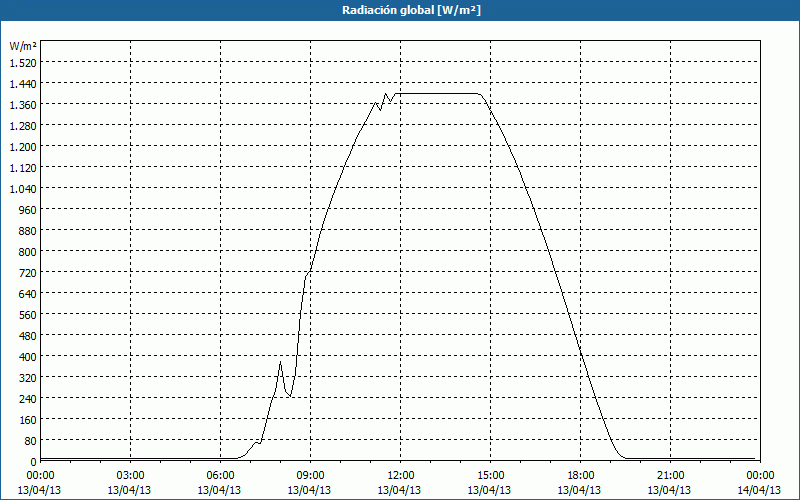Select the 480 axis value

click(x=28, y=336)
